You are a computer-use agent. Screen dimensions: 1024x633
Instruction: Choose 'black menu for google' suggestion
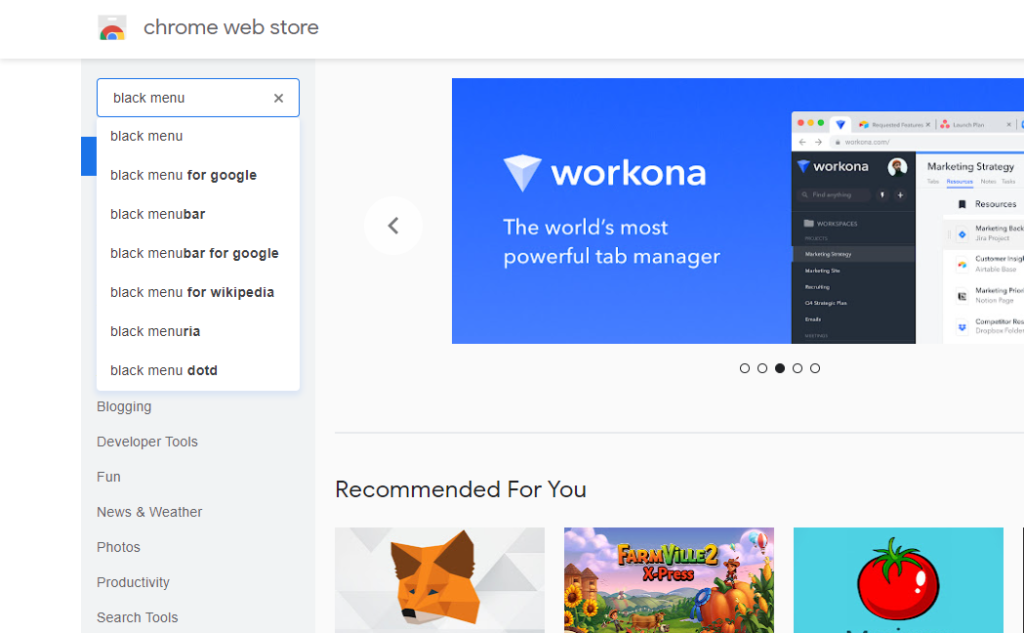[x=183, y=175]
